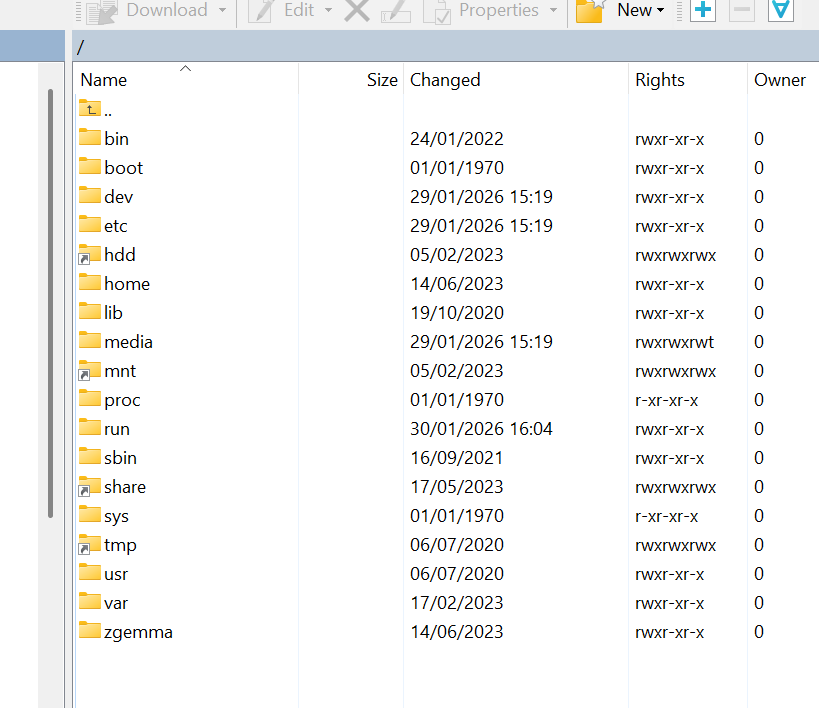Click the 'zgemma' folder name
Image resolution: width=819 pixels, height=708 pixels.
138,632
